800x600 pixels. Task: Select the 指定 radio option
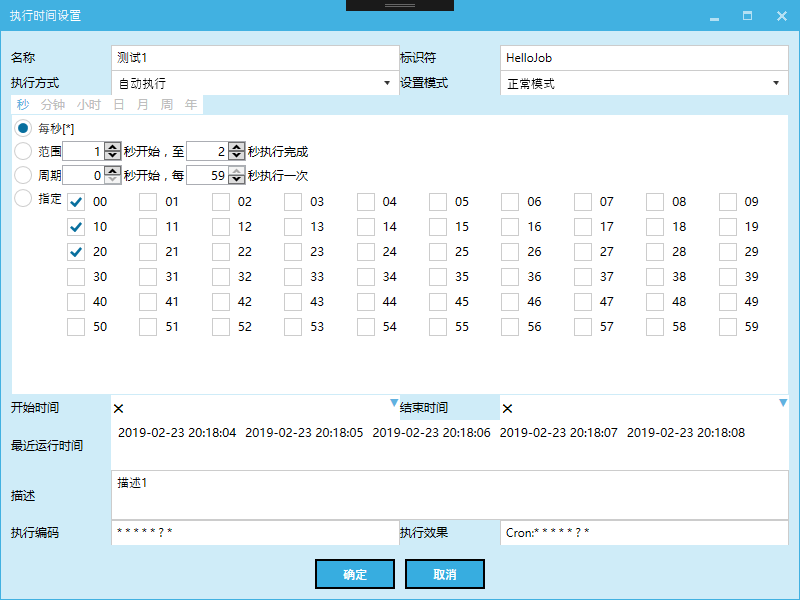(x=23, y=198)
